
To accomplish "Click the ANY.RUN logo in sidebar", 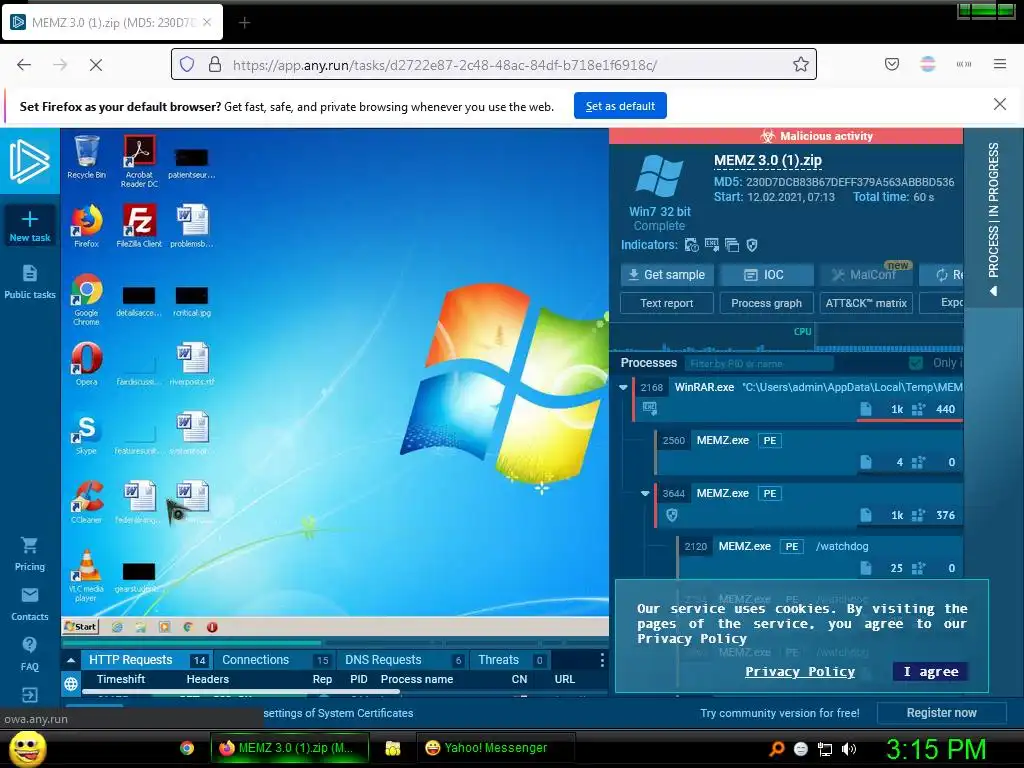I will tap(29, 161).
